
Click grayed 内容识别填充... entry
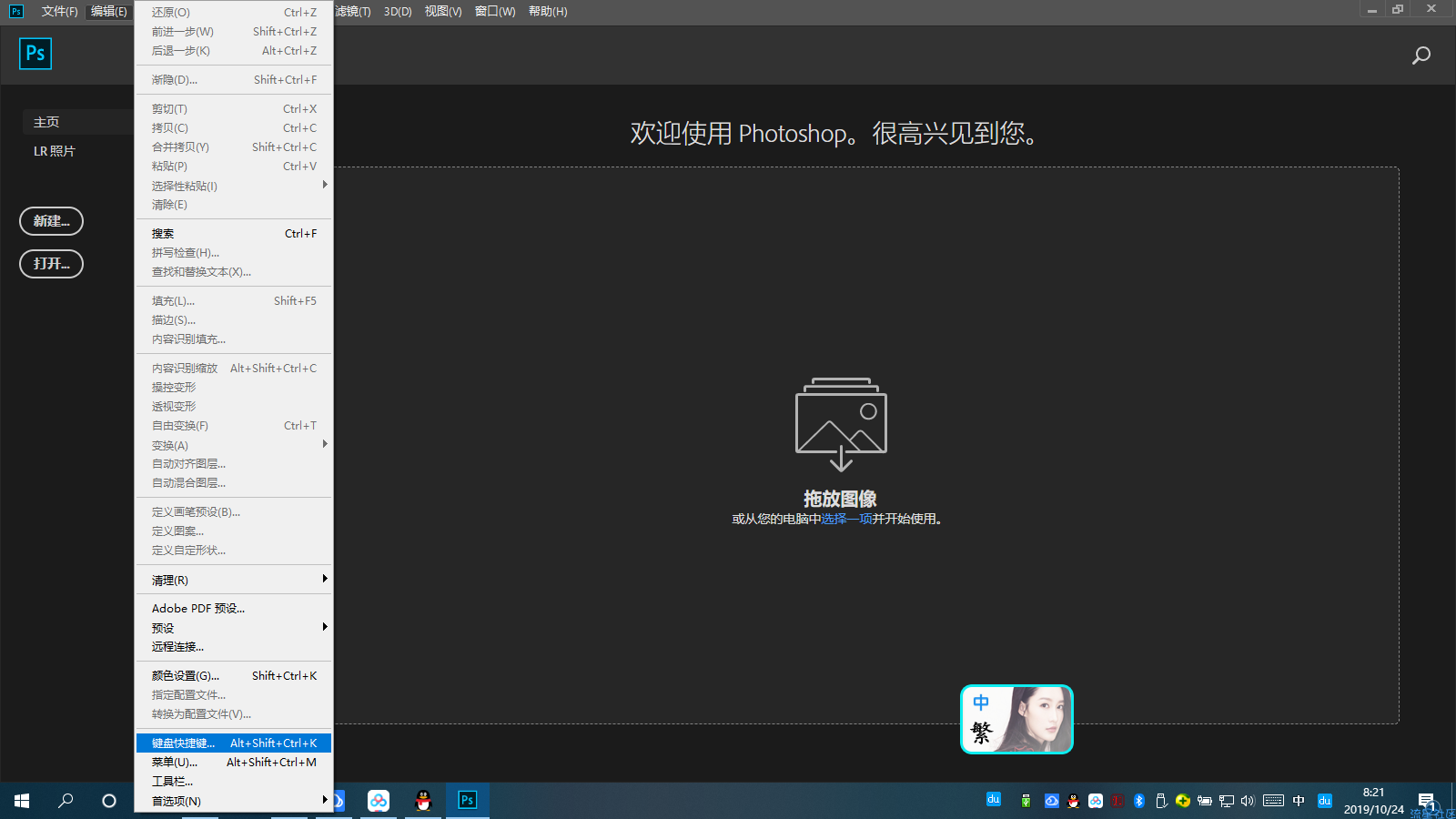234,339
